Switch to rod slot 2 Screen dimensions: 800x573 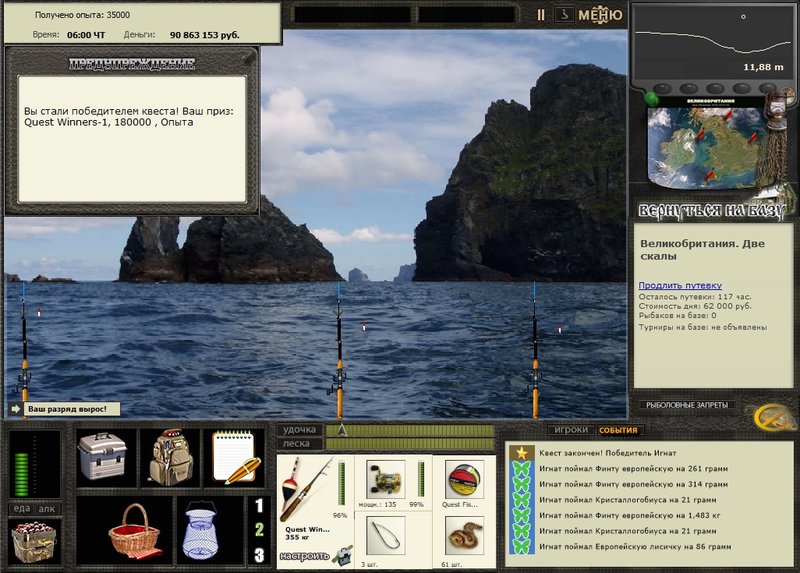(259, 530)
